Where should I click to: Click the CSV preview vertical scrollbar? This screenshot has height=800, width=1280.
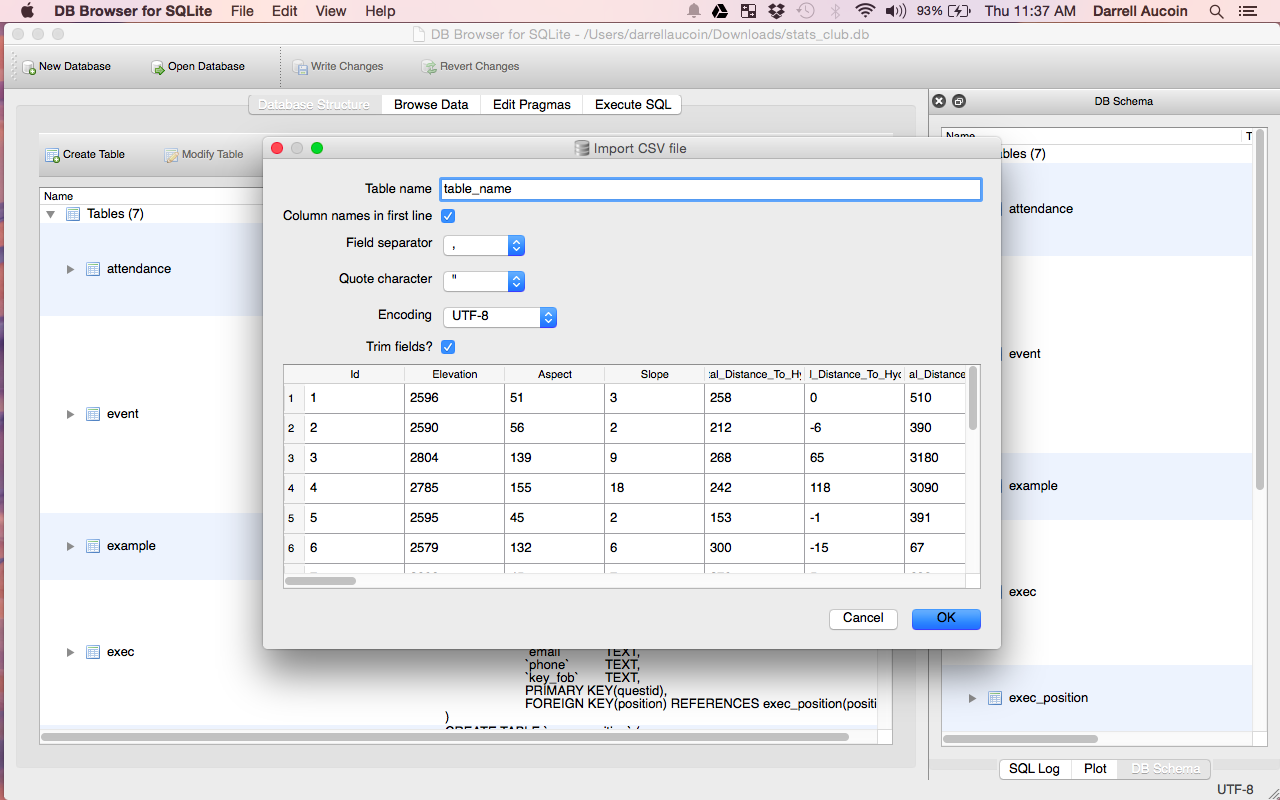pyautogui.click(x=973, y=399)
